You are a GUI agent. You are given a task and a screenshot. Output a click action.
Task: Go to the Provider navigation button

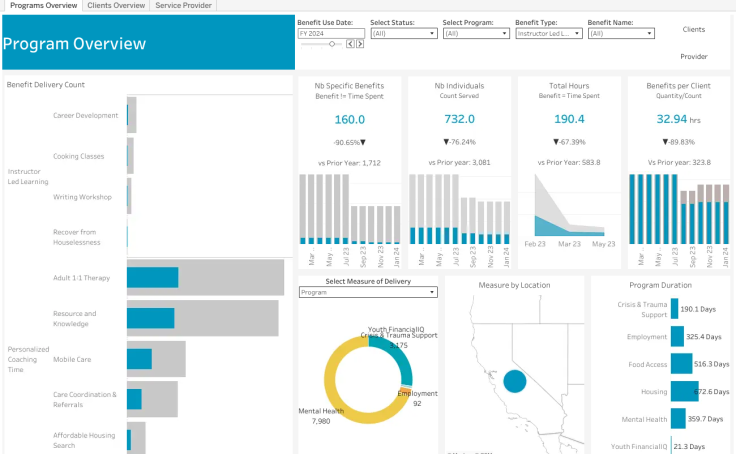coord(693,56)
